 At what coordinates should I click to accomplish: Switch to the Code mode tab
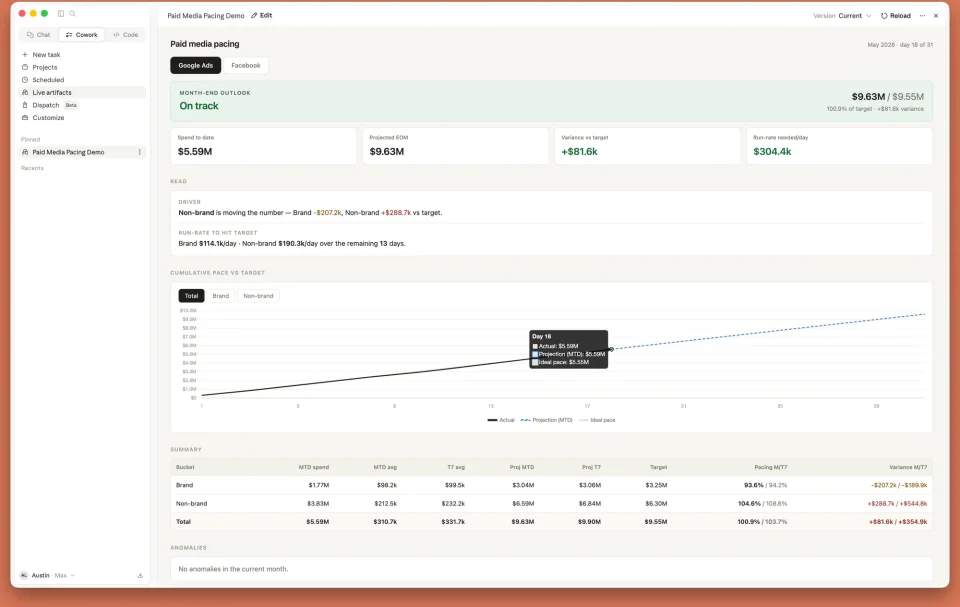[x=126, y=35]
